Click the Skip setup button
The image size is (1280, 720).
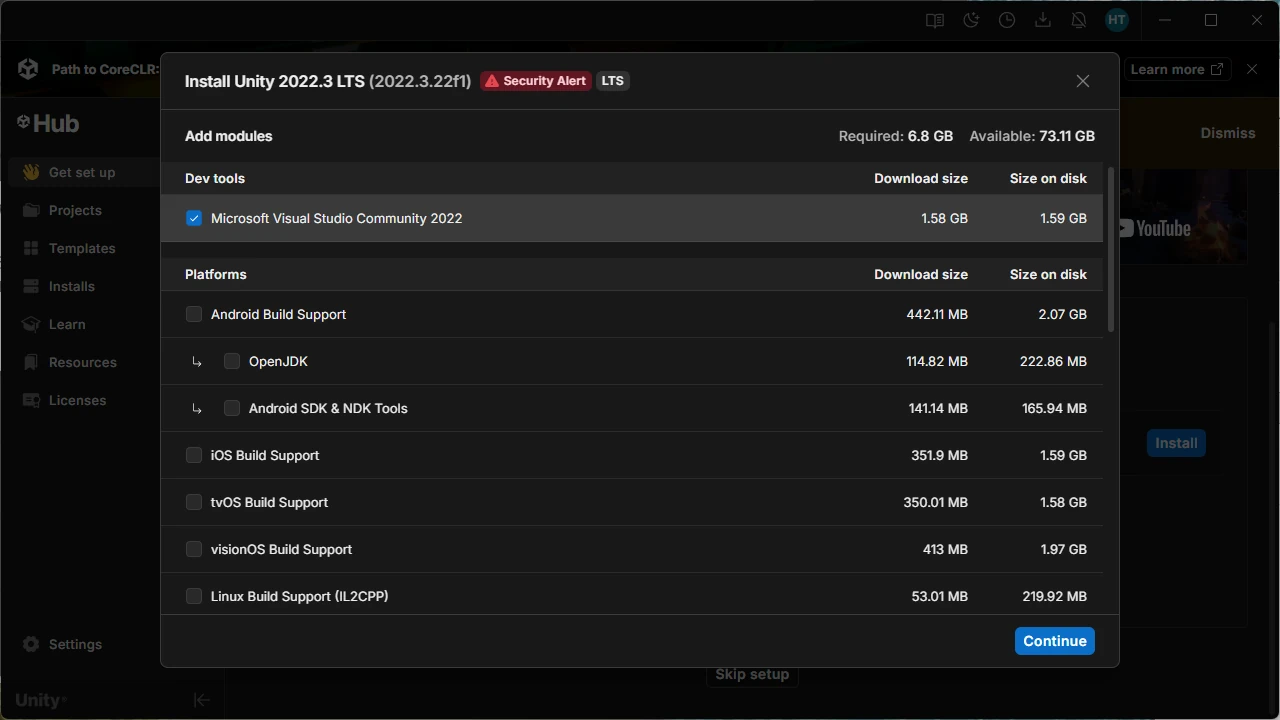[752, 674]
